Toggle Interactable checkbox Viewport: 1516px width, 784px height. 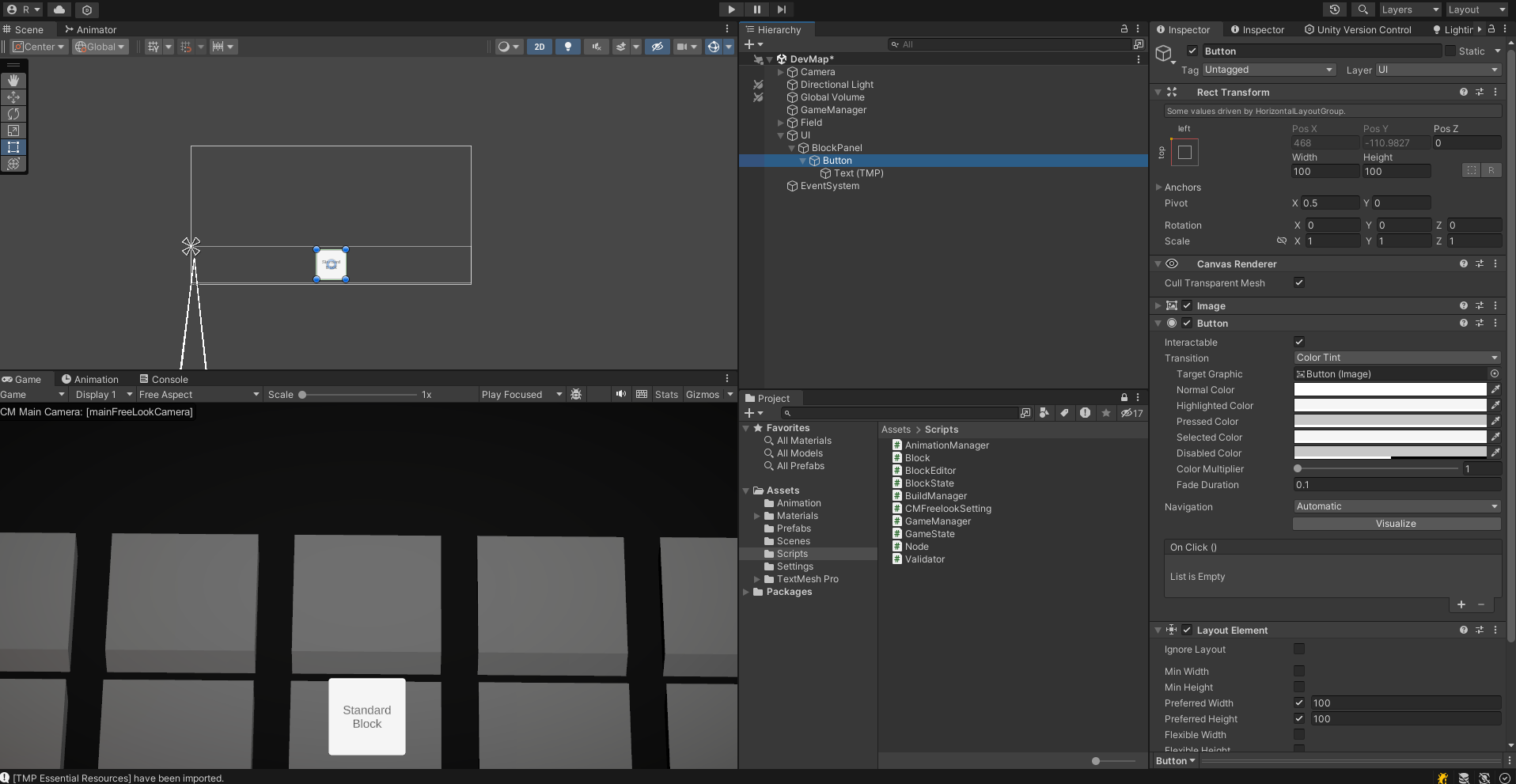click(1299, 342)
